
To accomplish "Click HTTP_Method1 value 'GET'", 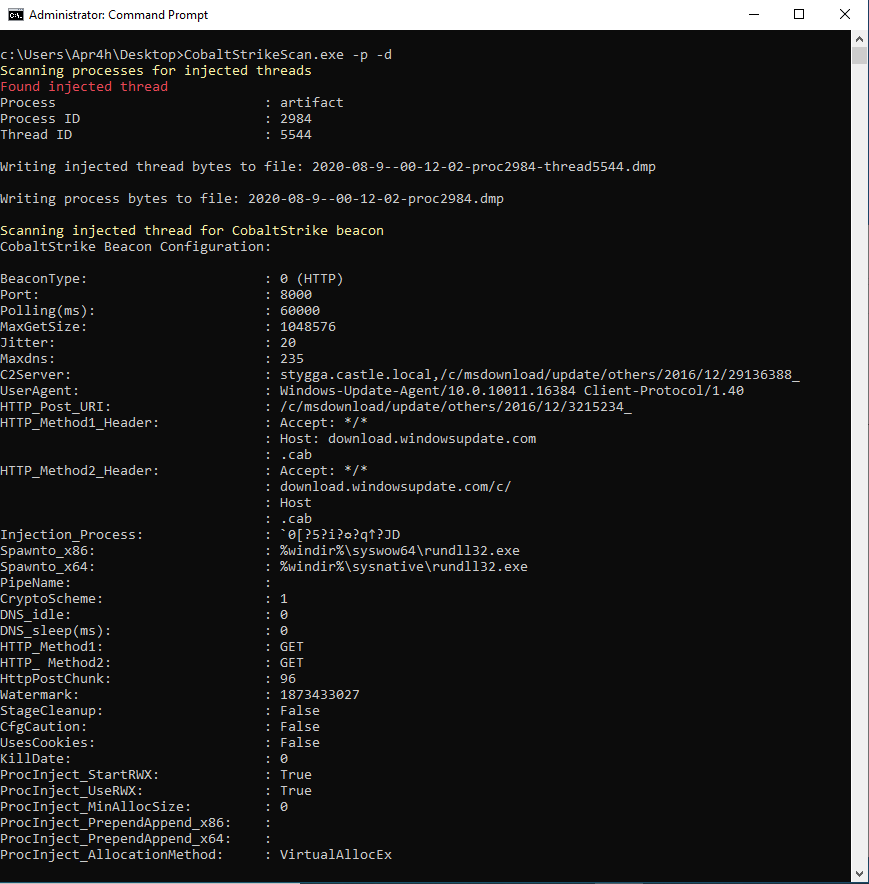I will [292, 647].
